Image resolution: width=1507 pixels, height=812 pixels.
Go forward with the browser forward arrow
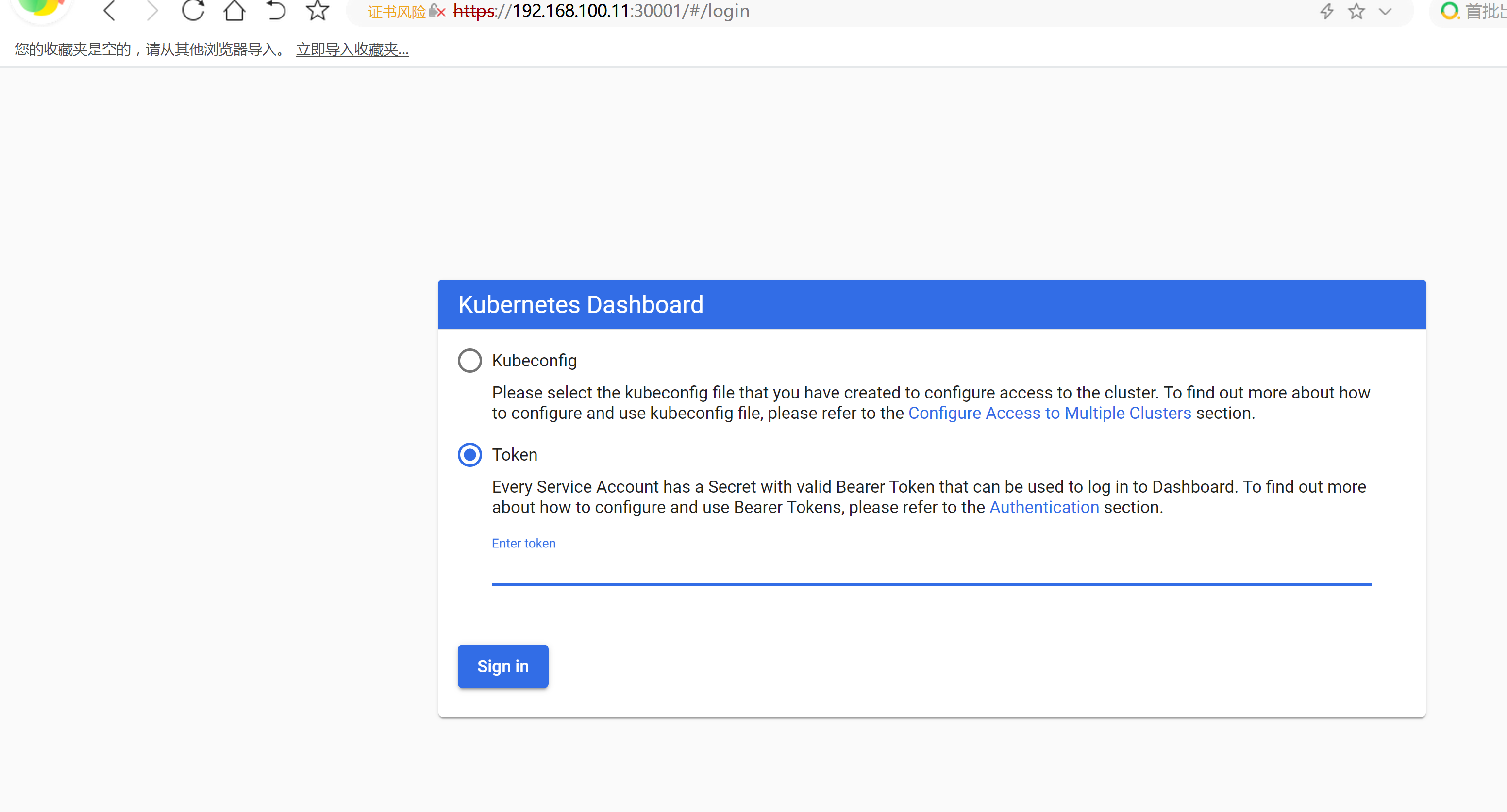coord(152,11)
